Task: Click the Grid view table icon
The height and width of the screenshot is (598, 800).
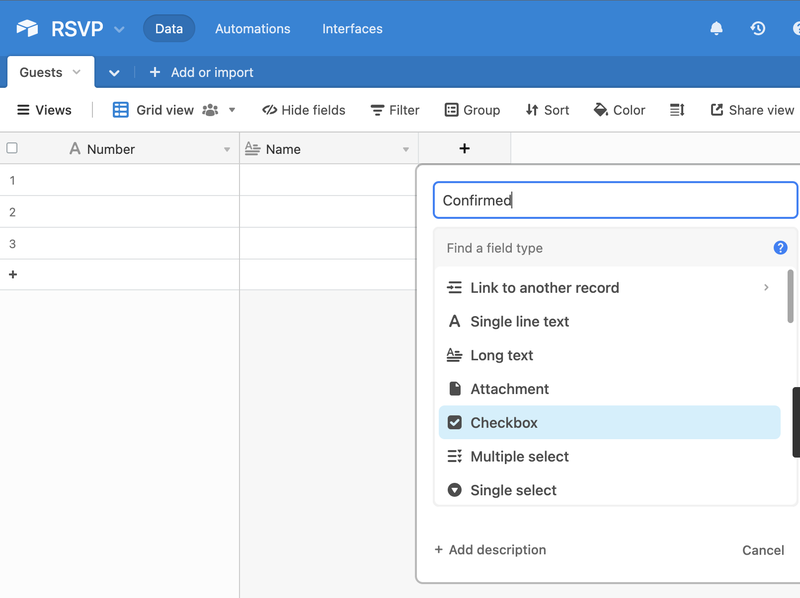Action: 120,110
